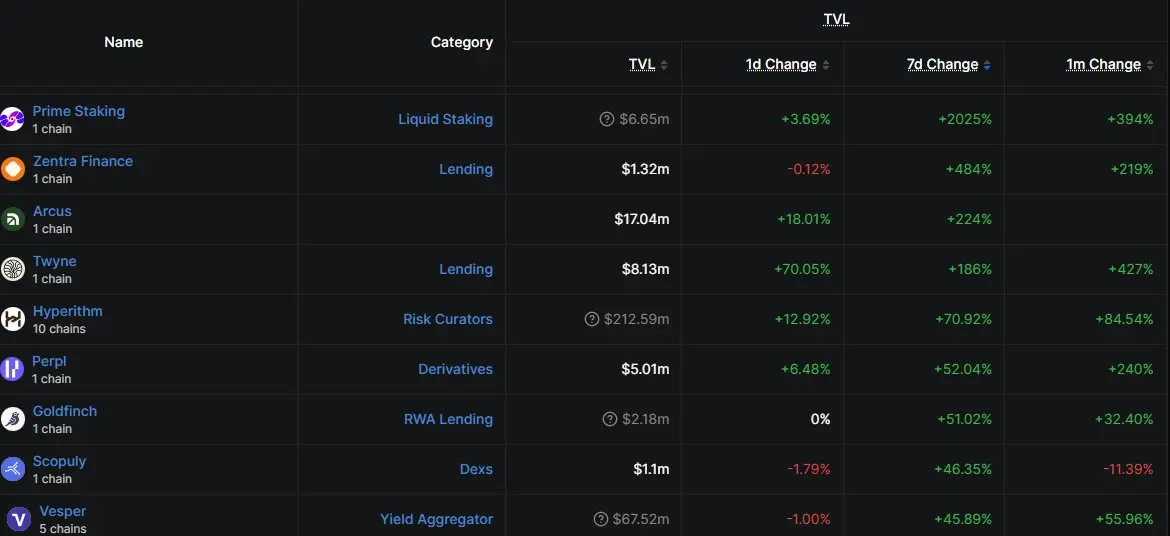Open the Risk Curators category link
Image resolution: width=1170 pixels, height=536 pixels.
point(448,320)
